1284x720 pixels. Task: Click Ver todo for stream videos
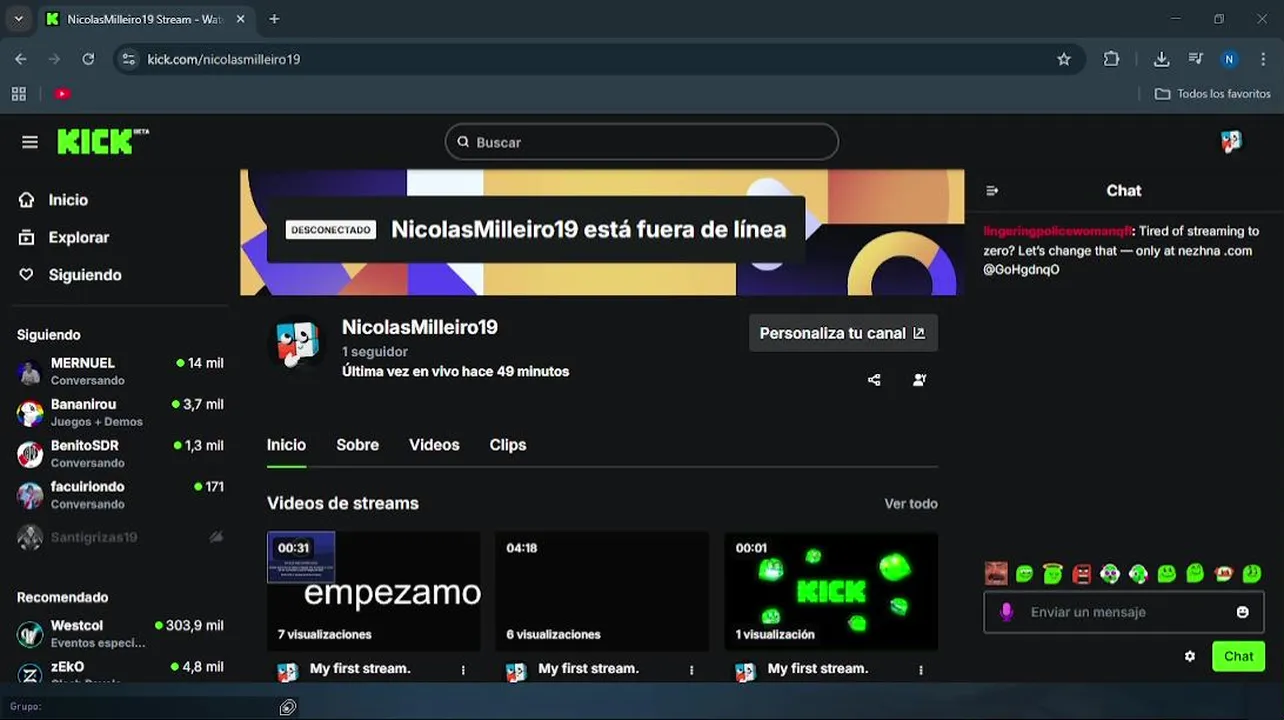pos(911,504)
